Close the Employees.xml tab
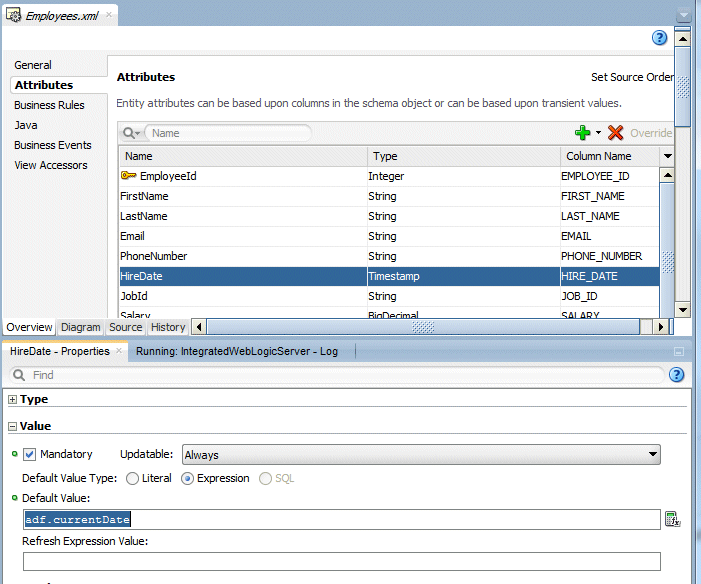The height and width of the screenshot is (584, 701). 109,15
